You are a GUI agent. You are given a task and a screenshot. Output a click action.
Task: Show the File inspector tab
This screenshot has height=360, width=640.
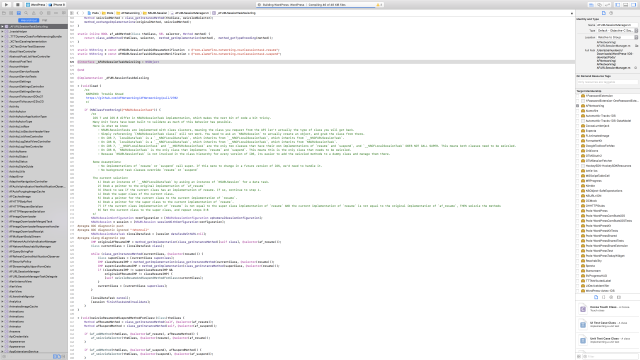pyautogui.click(x=604, y=13)
